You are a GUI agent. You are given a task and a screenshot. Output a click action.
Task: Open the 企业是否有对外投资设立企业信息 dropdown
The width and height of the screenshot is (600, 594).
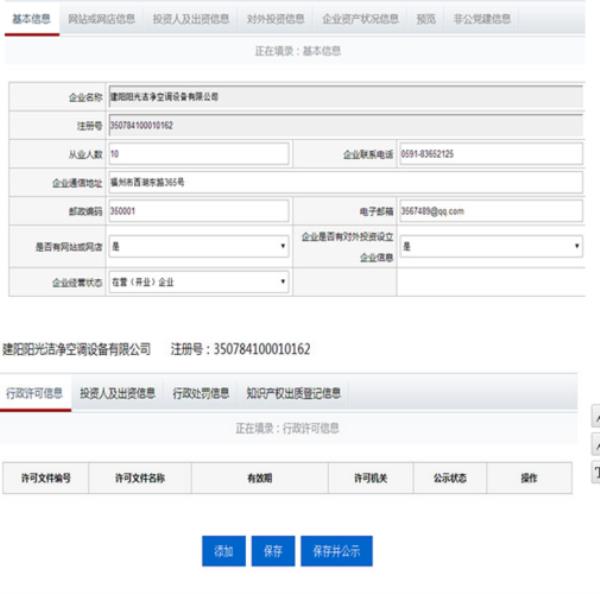(491, 246)
